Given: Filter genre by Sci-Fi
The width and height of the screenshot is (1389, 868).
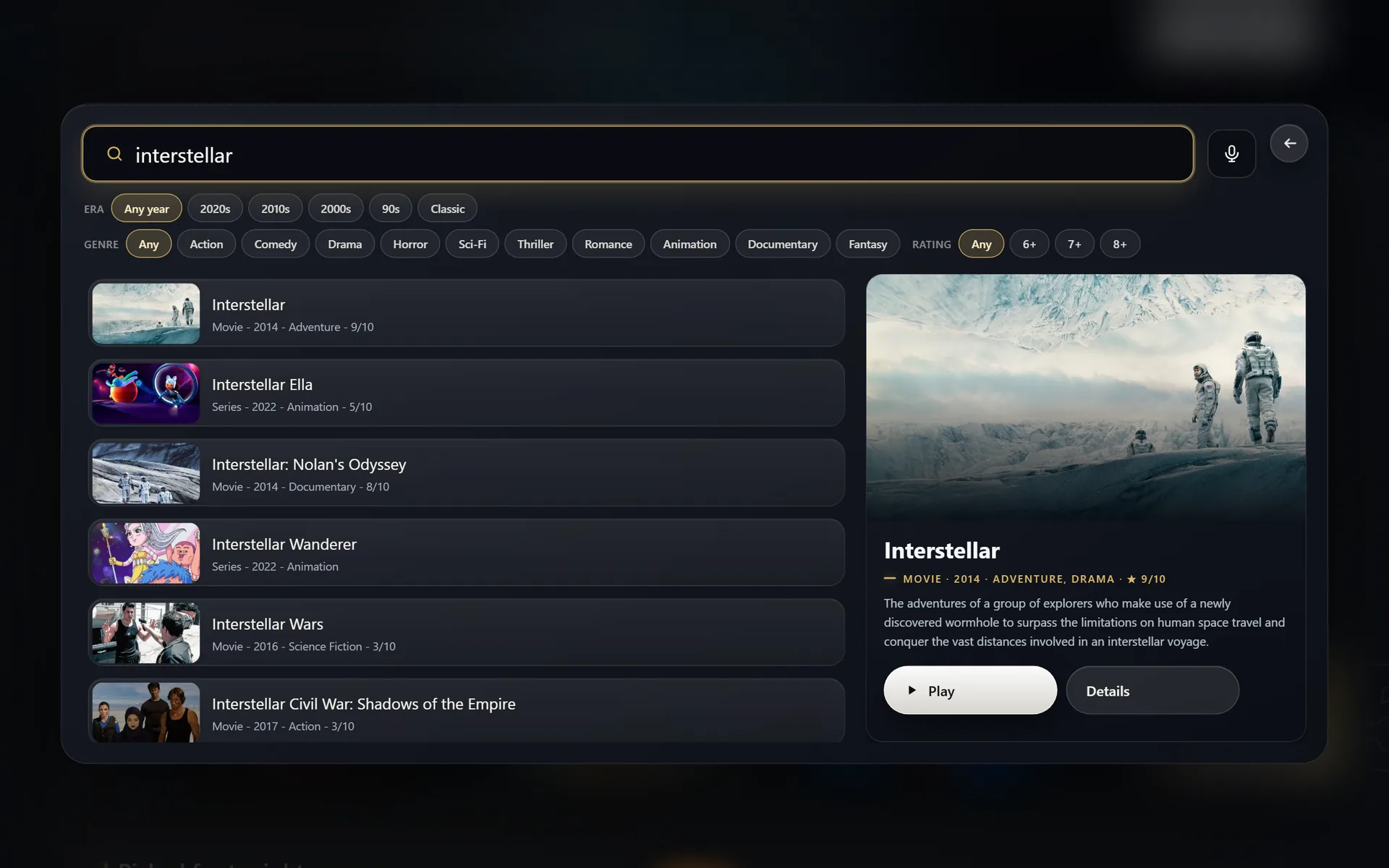Looking at the screenshot, I should click(472, 244).
